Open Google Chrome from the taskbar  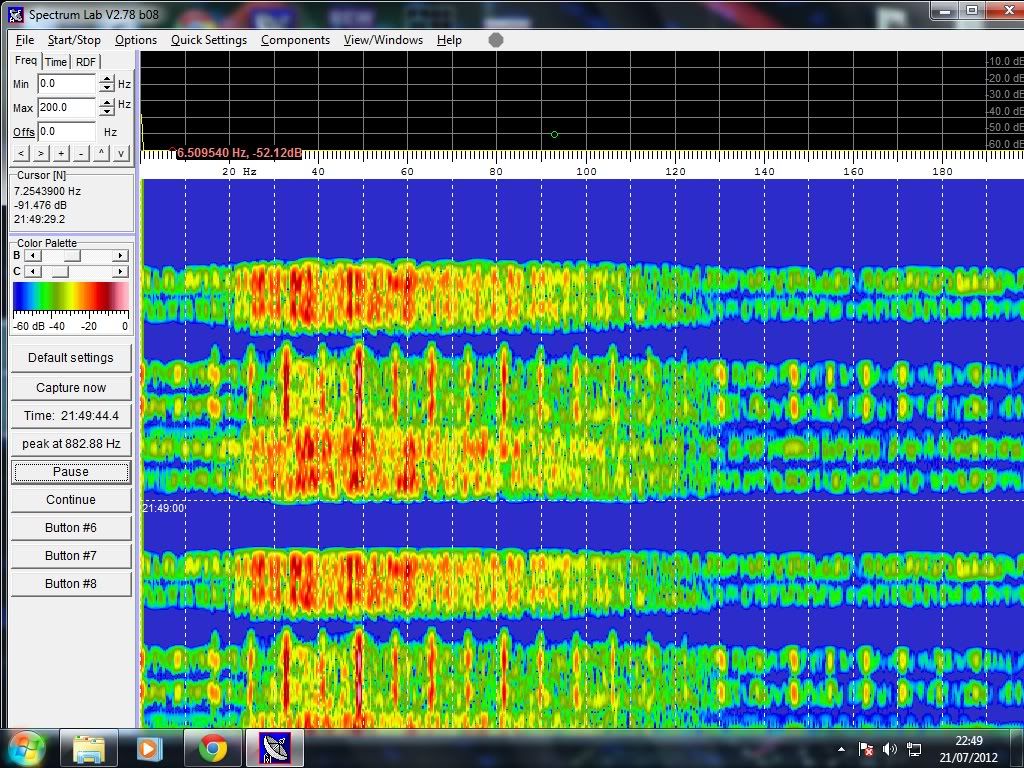212,747
